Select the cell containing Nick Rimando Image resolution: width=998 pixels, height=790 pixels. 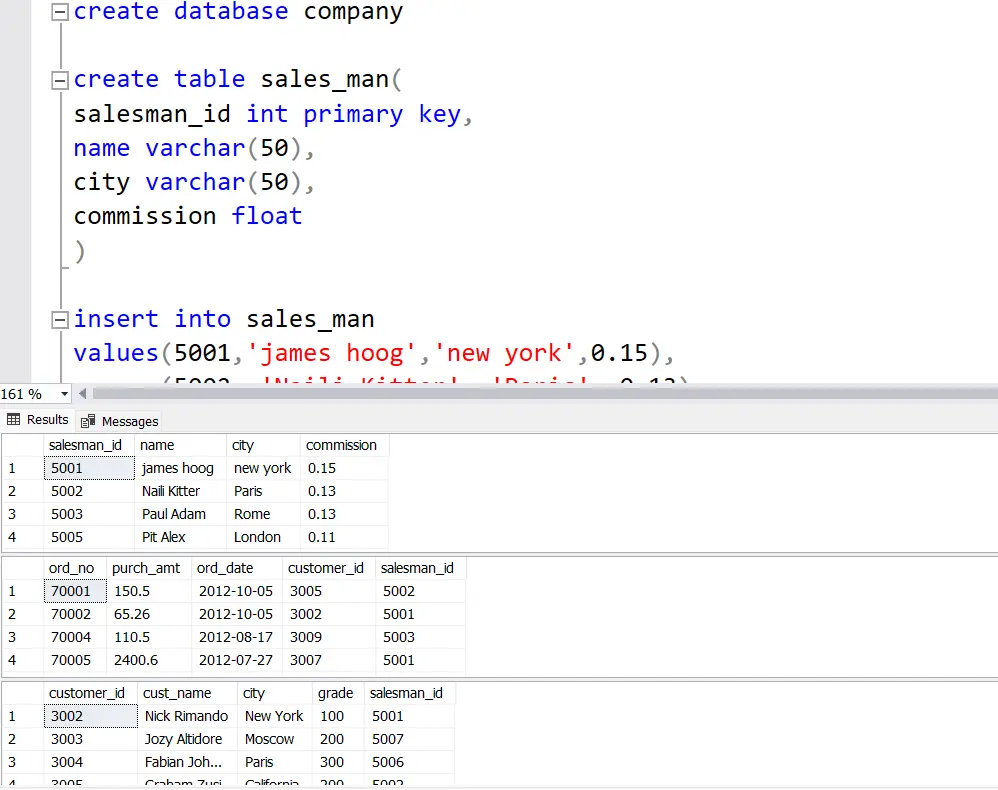186,715
